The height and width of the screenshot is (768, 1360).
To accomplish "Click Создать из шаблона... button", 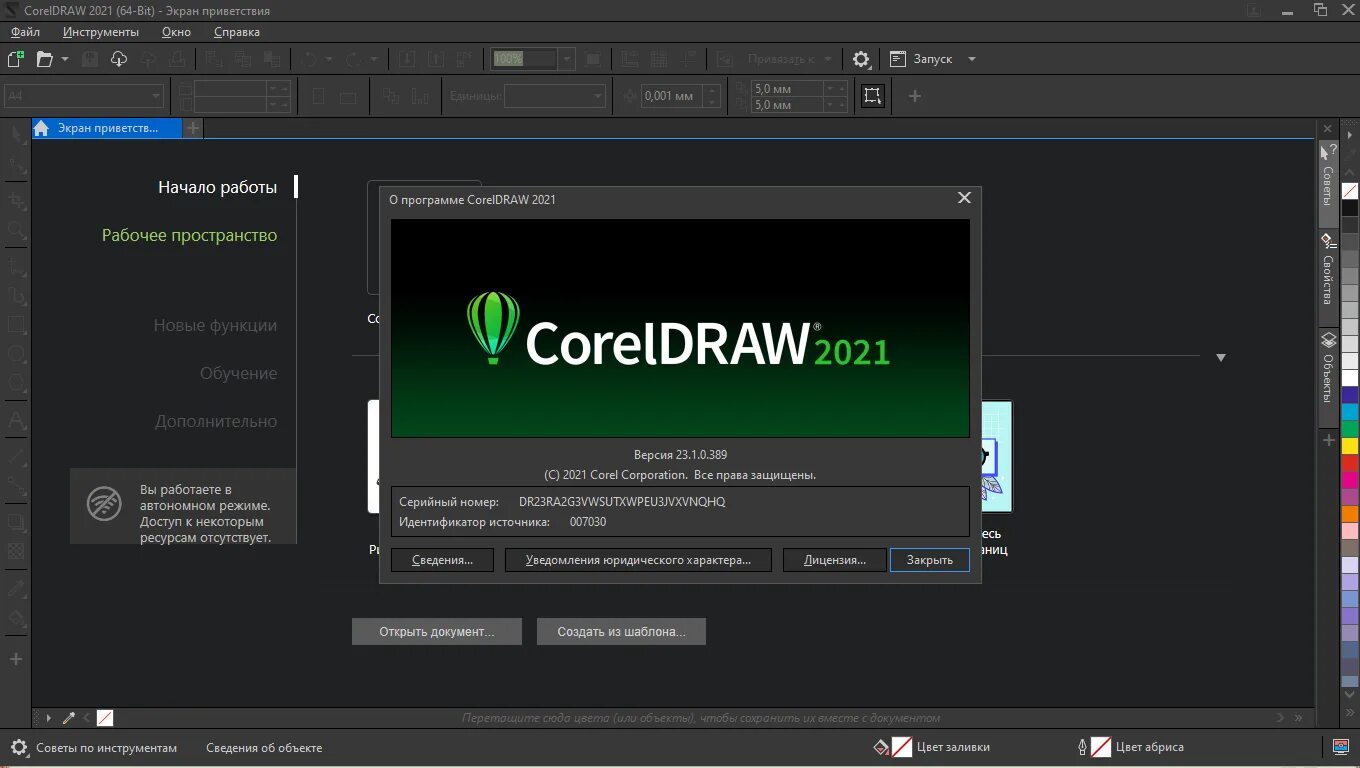I will point(622,631).
